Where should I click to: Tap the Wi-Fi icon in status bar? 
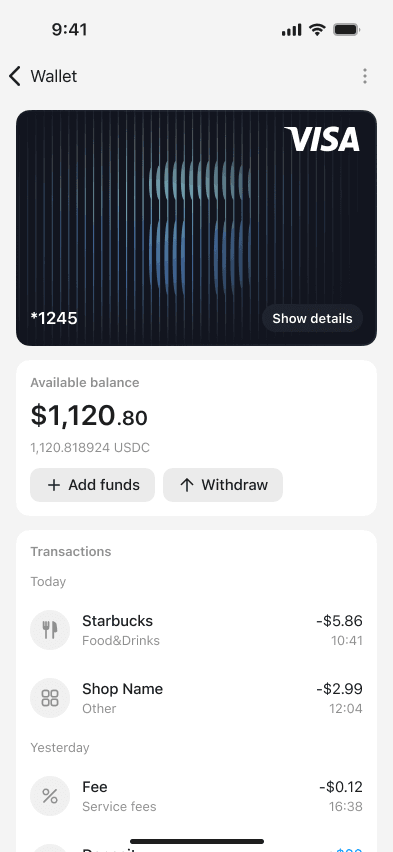click(x=316, y=29)
